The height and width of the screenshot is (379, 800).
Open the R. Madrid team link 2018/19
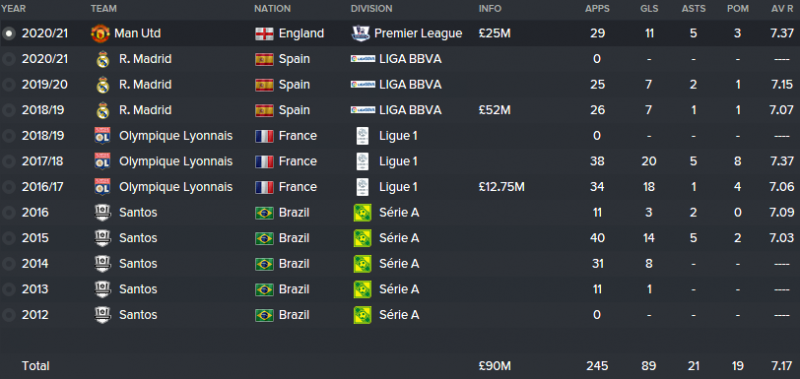145,110
